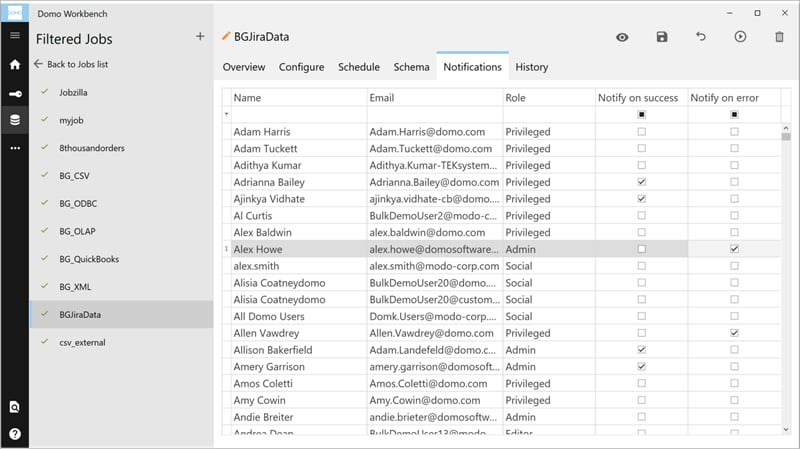Open the myjob job
This screenshot has width=800, height=449.
pos(121,120)
